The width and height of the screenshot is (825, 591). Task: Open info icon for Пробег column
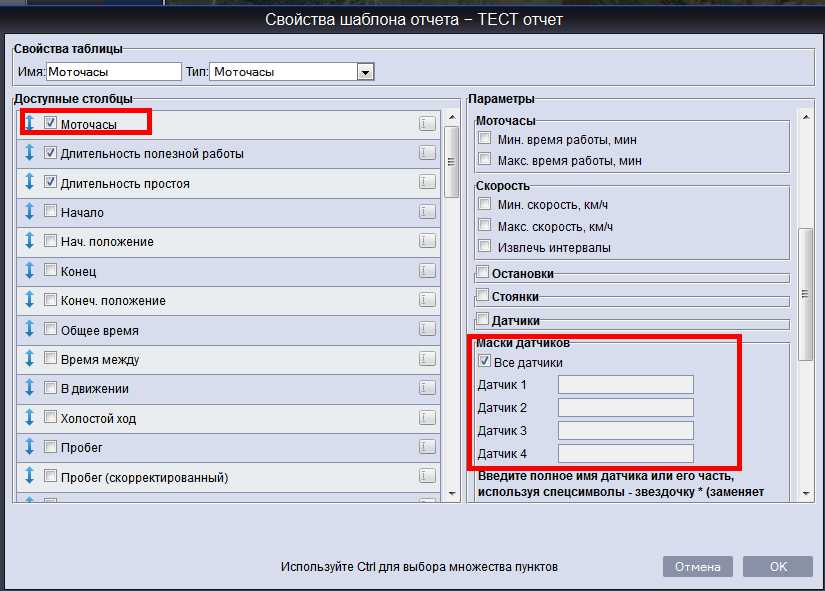[x=427, y=447]
